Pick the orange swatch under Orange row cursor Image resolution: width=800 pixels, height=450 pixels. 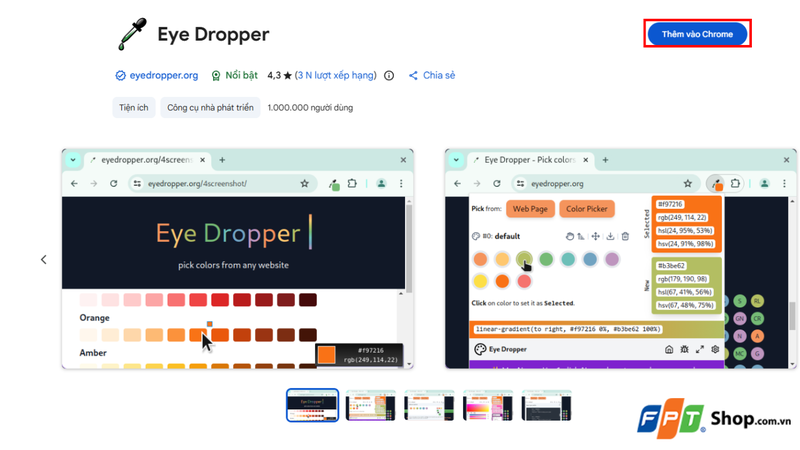tap(198, 335)
